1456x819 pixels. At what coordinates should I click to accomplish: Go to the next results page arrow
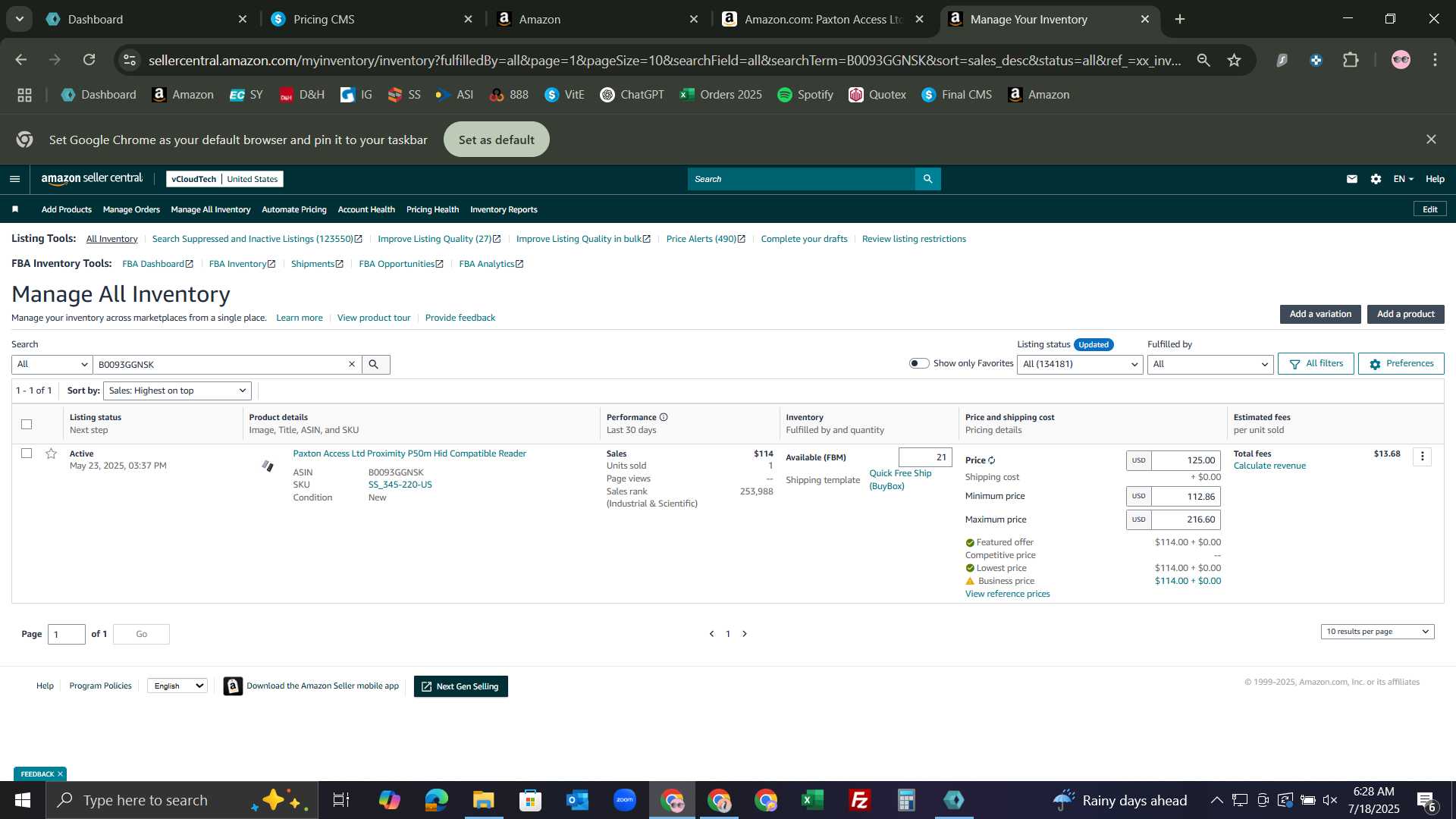click(745, 634)
